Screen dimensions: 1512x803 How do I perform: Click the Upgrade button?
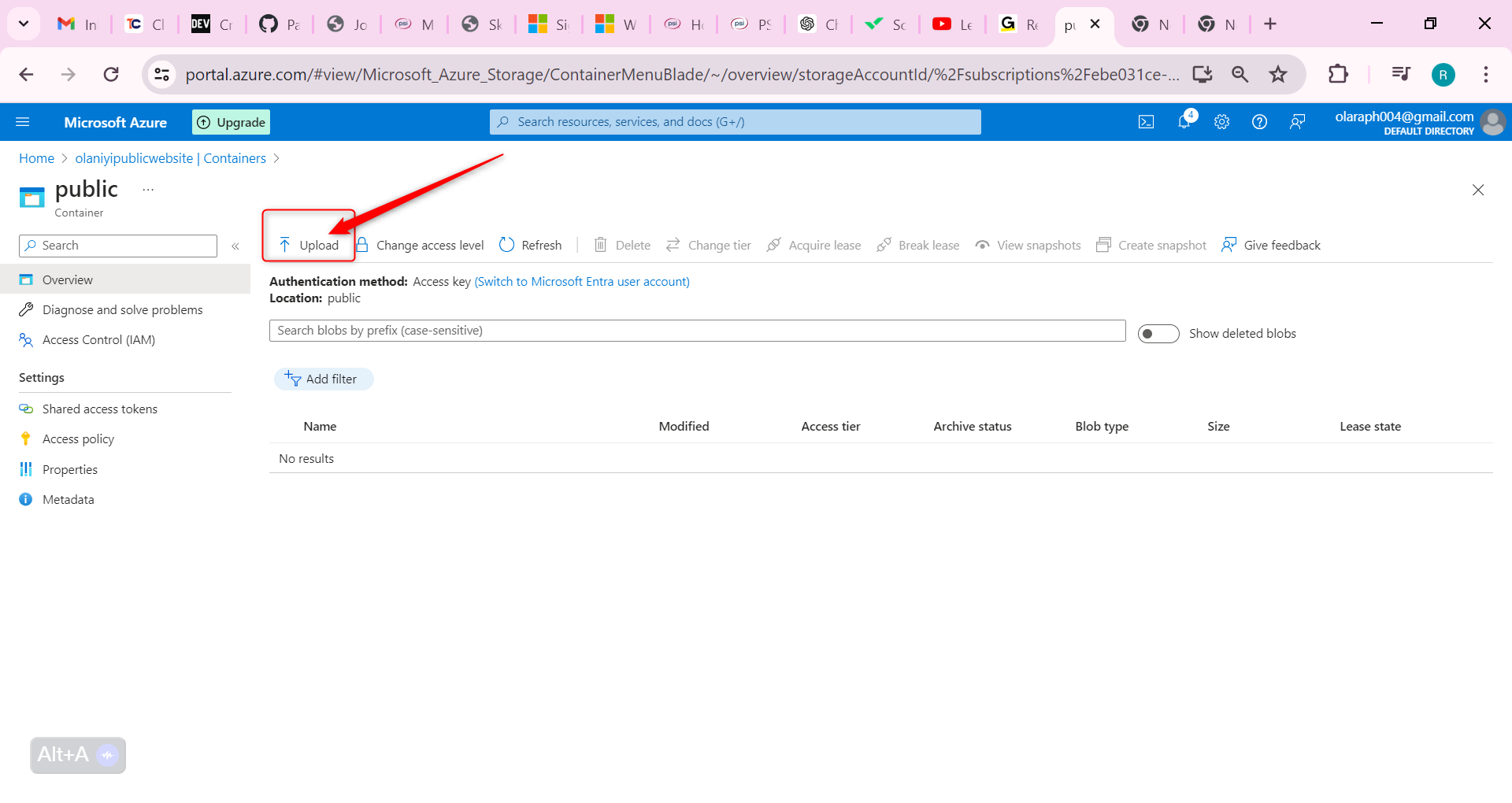(232, 122)
